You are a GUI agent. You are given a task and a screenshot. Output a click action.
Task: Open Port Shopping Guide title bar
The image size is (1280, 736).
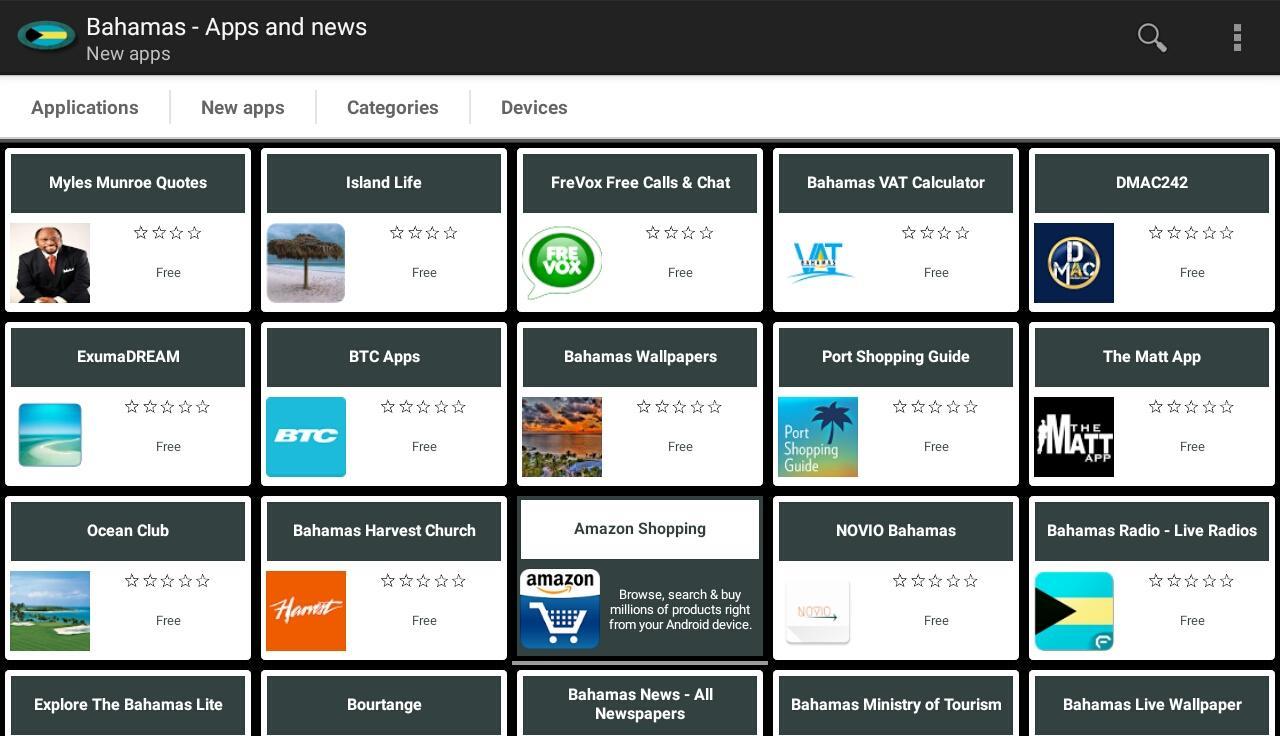(x=896, y=357)
